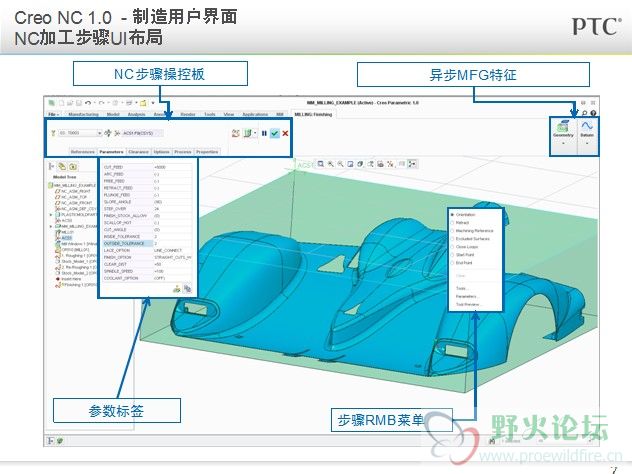Select the Excluded Surfaces radio option

click(x=470, y=239)
